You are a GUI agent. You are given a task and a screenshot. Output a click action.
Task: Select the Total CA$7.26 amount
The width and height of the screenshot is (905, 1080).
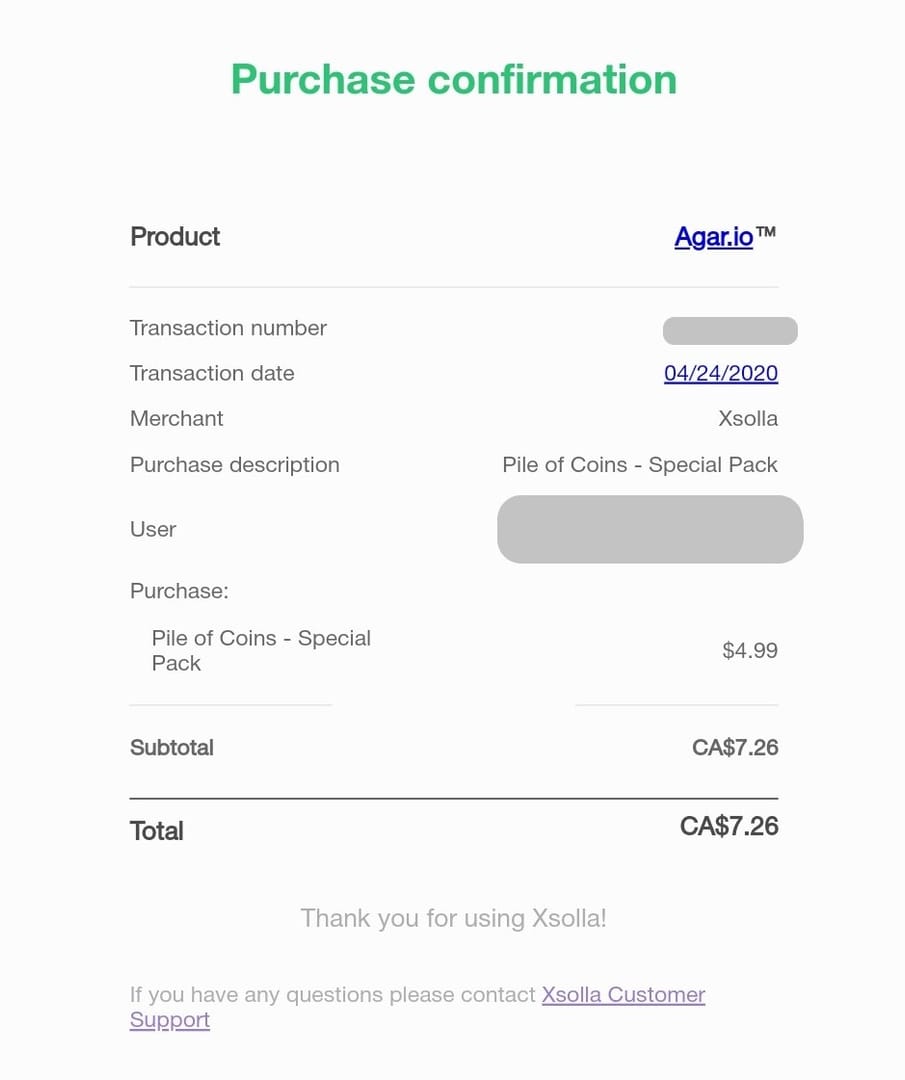pyautogui.click(x=728, y=827)
